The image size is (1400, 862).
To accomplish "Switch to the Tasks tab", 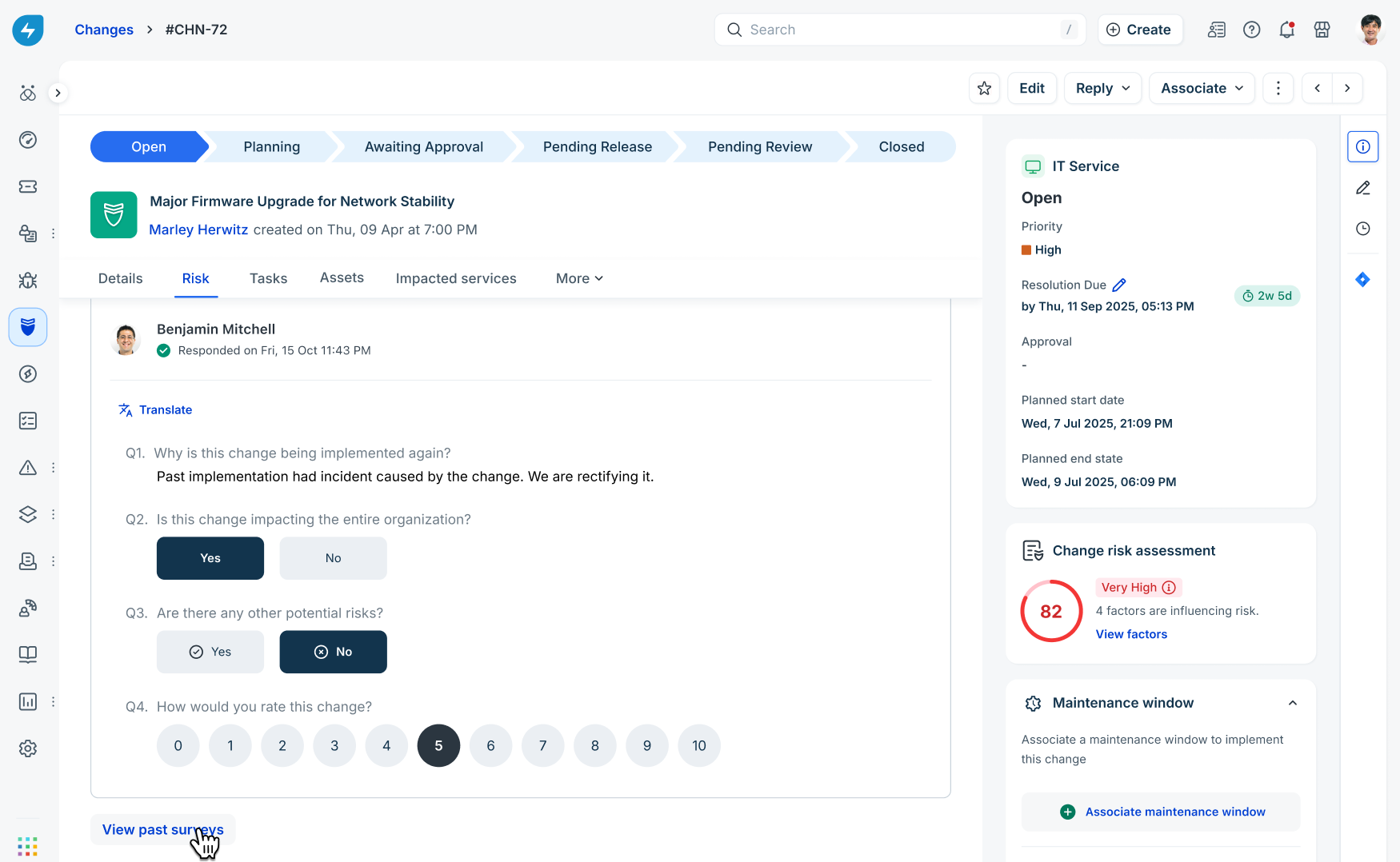I will 269,278.
